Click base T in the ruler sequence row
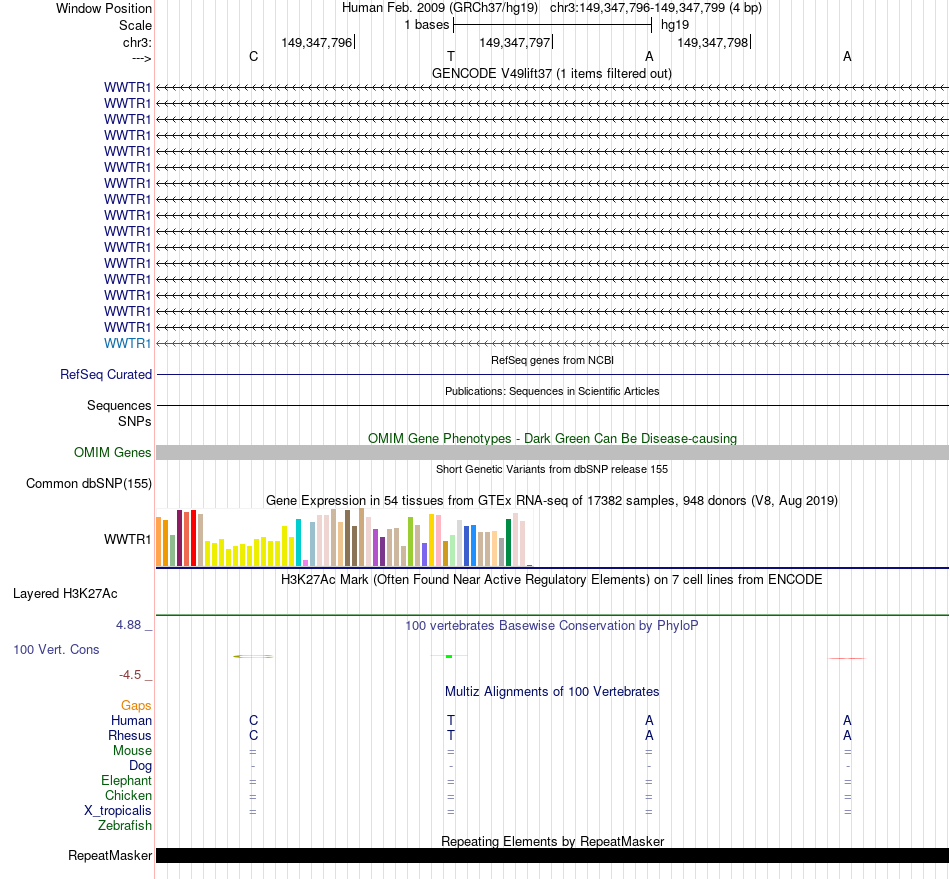The height and width of the screenshot is (879, 950). click(x=451, y=56)
